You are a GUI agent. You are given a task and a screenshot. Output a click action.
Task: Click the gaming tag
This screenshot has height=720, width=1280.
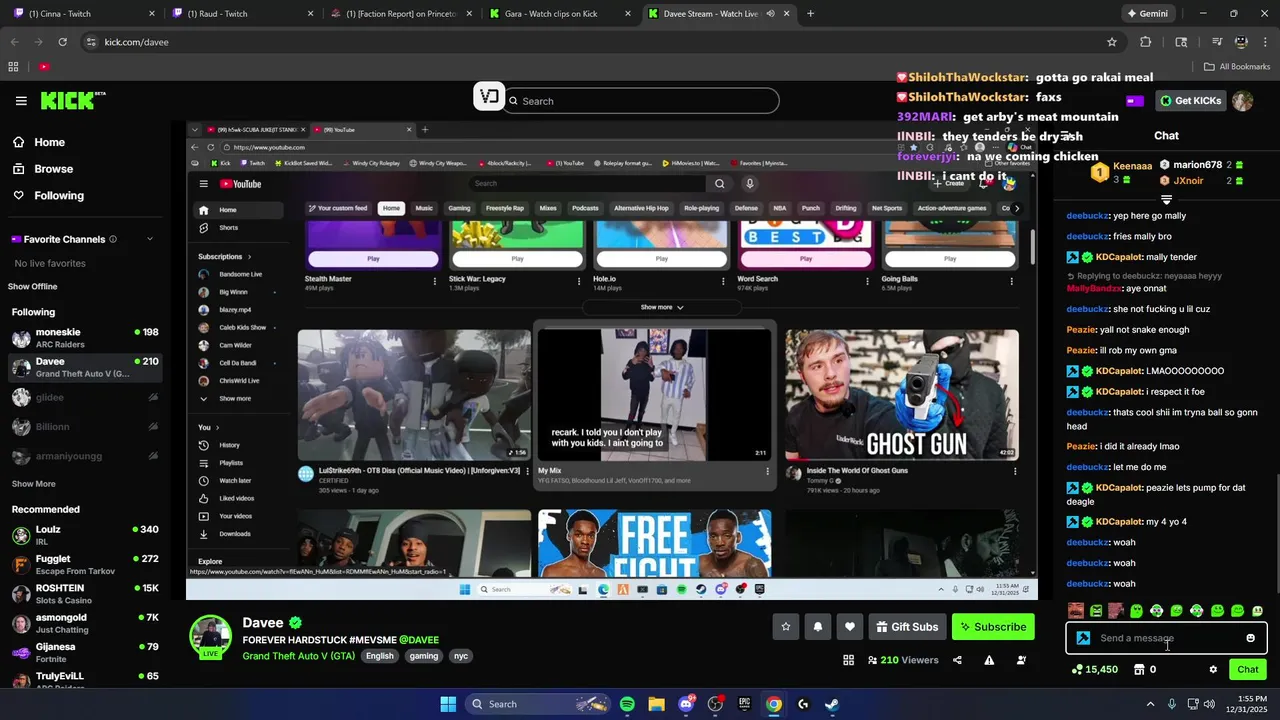(x=424, y=656)
